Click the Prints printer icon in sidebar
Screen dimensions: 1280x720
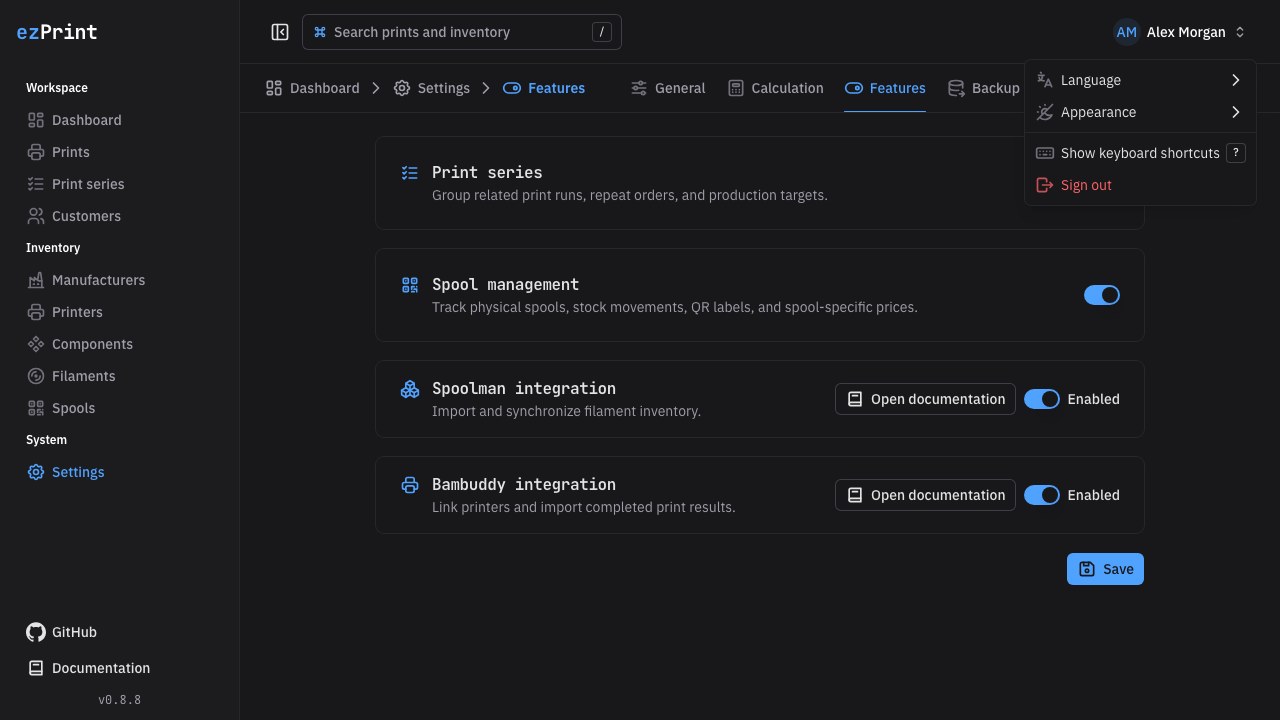tap(36, 152)
